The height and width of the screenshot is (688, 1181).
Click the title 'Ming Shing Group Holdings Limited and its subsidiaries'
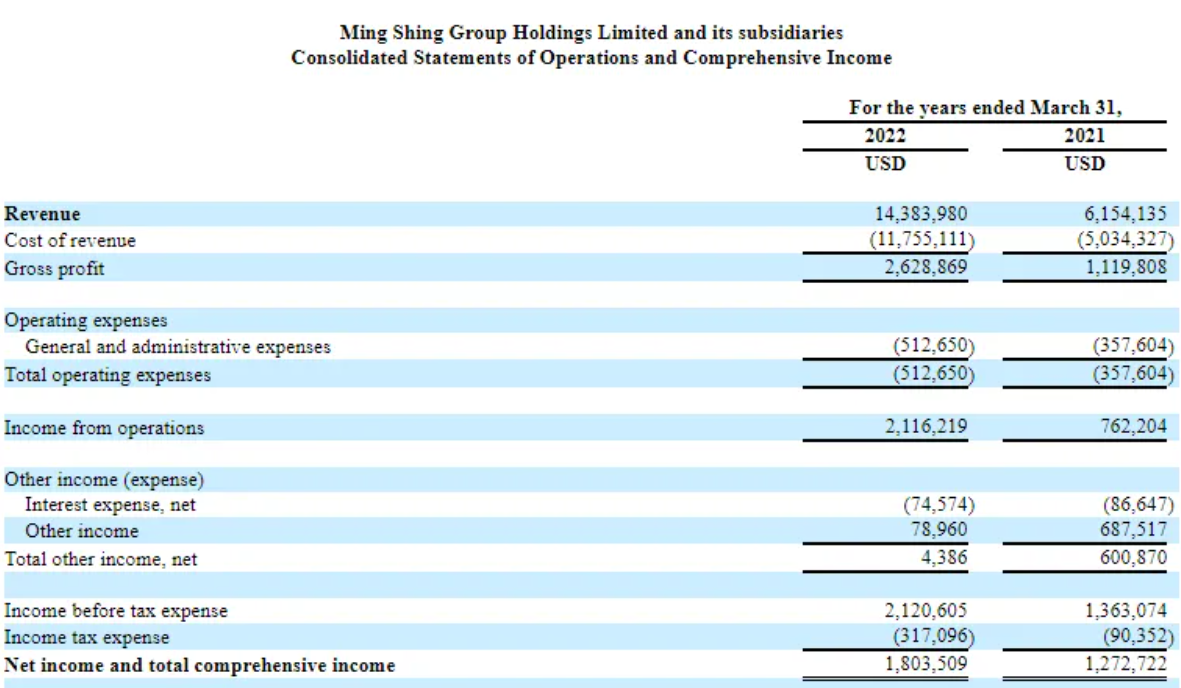pos(591,33)
